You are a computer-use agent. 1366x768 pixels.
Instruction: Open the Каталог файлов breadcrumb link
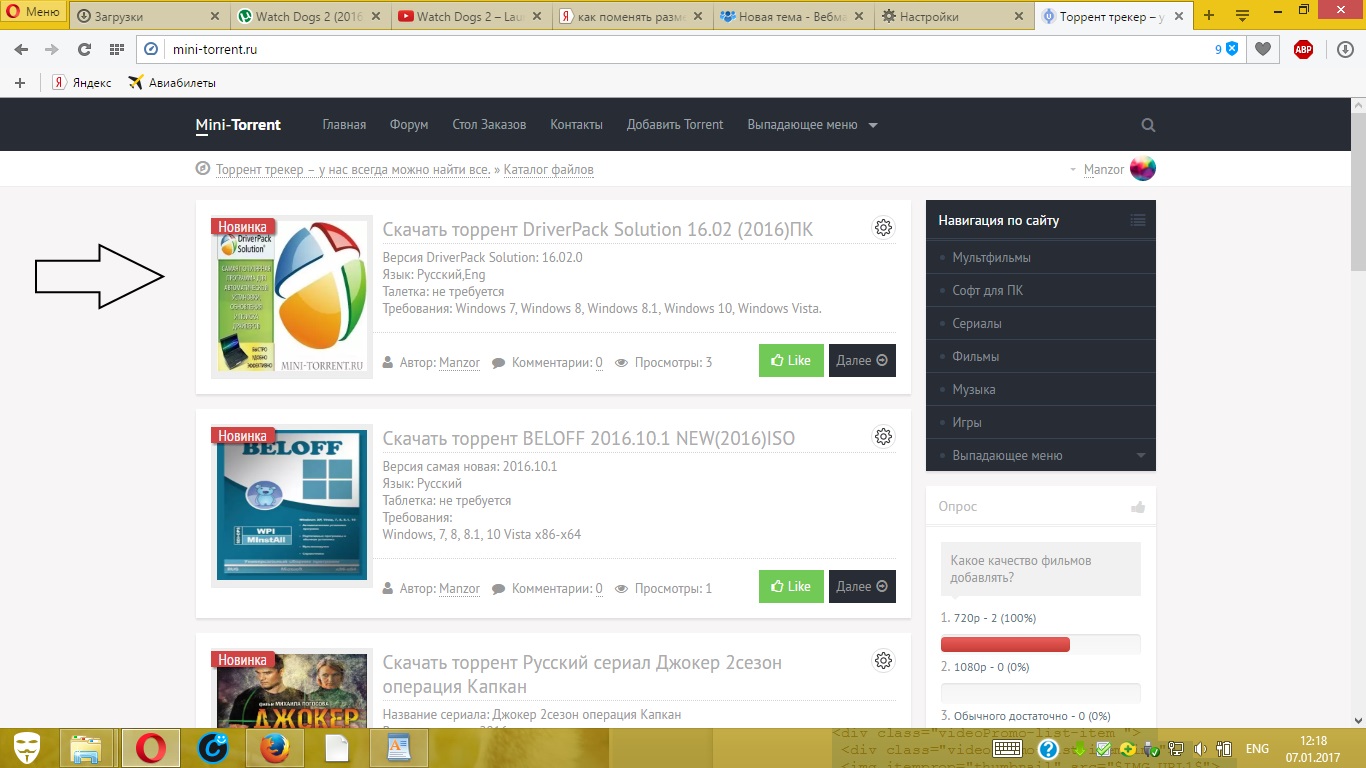click(549, 170)
